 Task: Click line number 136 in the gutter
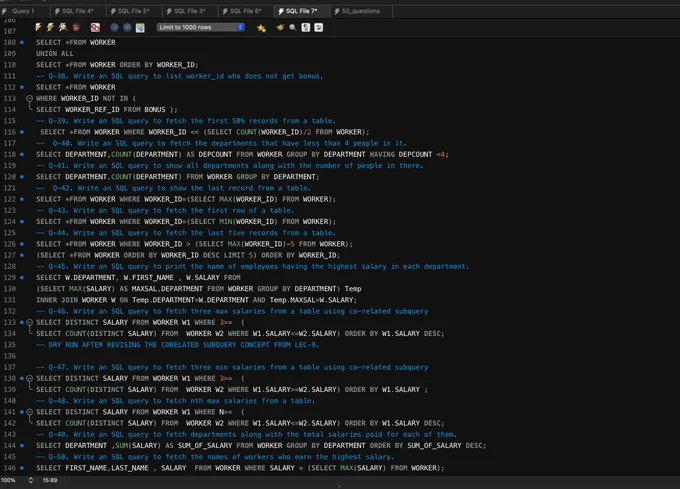(10, 356)
